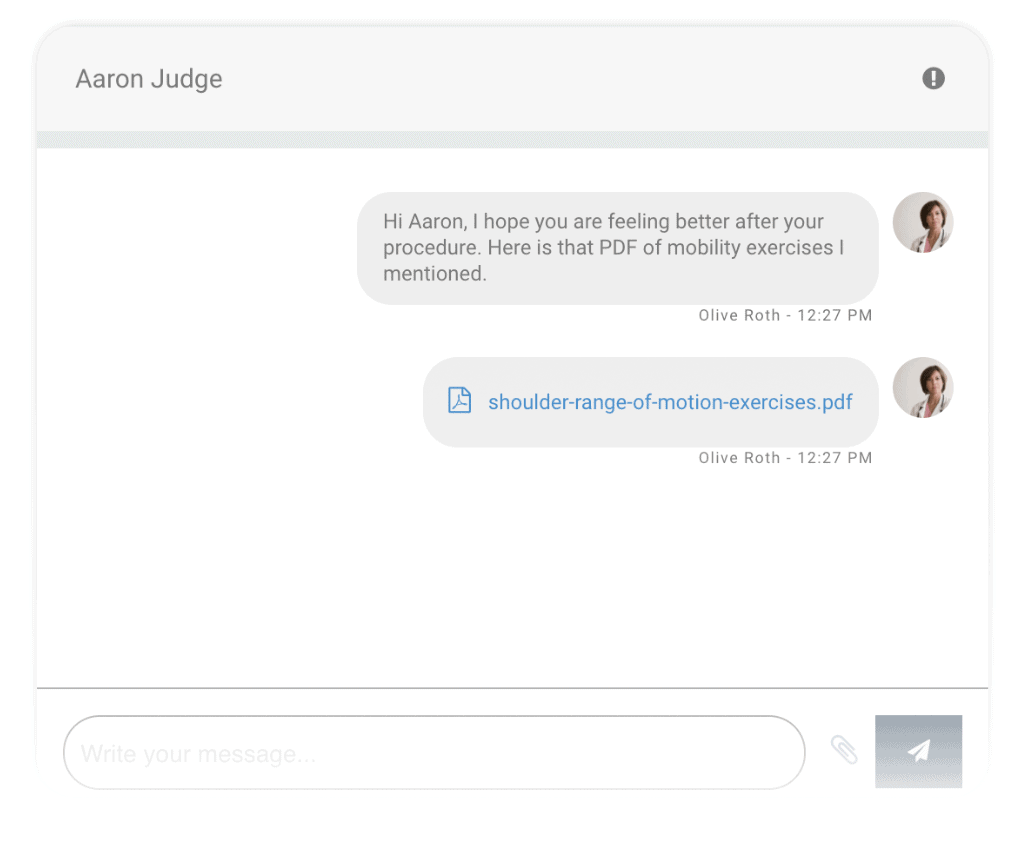1026x868 pixels.
Task: Click Olive Roth avatar beside PDF attachment
Action: 923,387
